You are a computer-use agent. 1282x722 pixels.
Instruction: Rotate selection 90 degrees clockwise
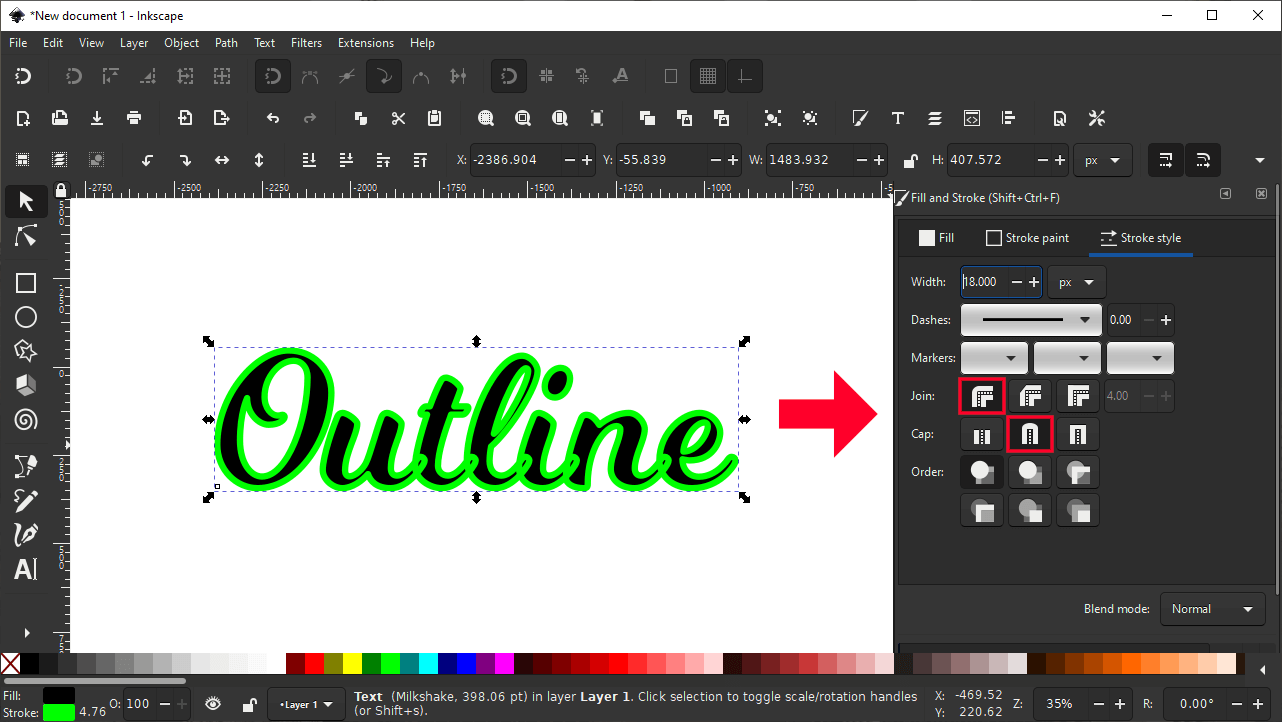(x=185, y=160)
